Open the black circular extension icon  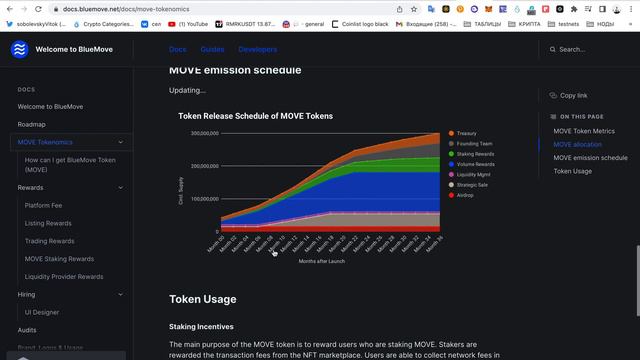[x=560, y=9]
